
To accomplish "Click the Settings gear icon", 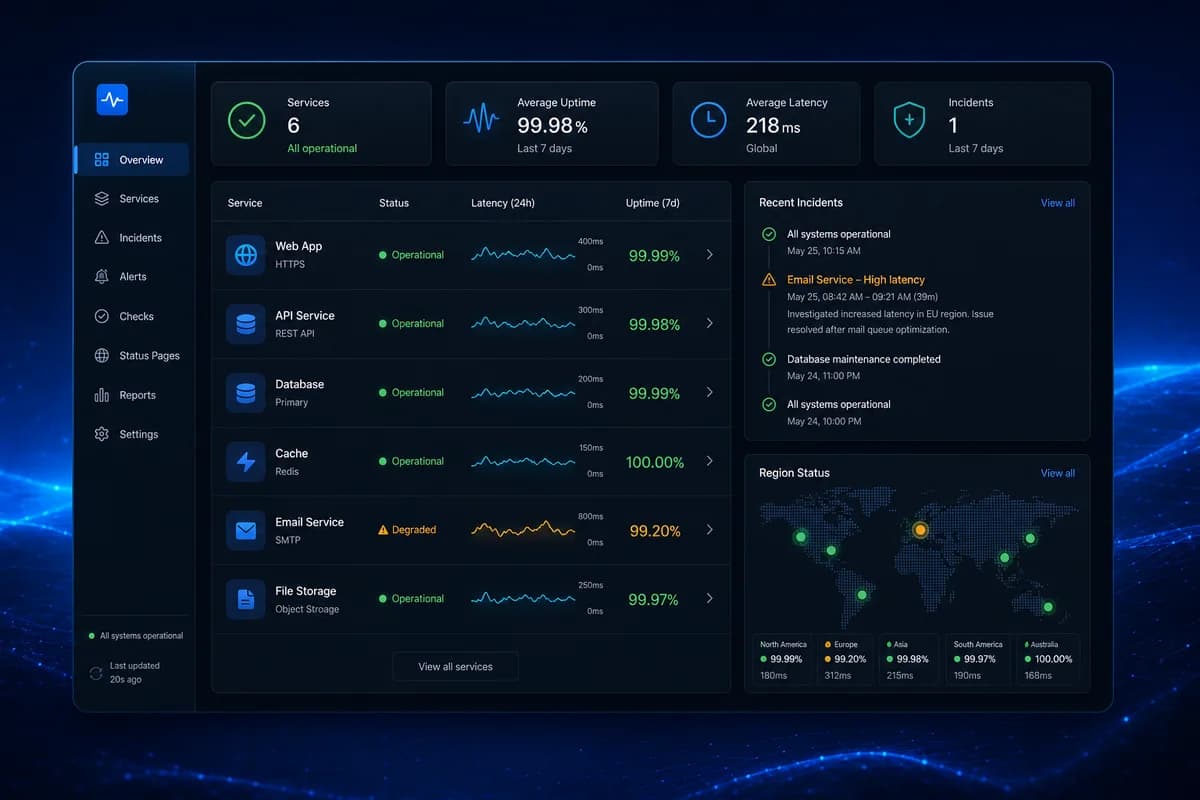I will (x=101, y=434).
